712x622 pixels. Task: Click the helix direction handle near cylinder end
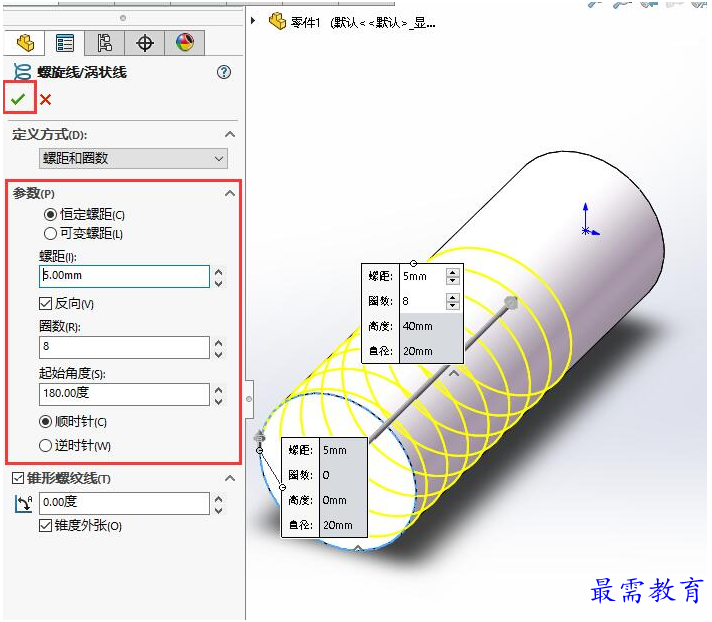[511, 302]
